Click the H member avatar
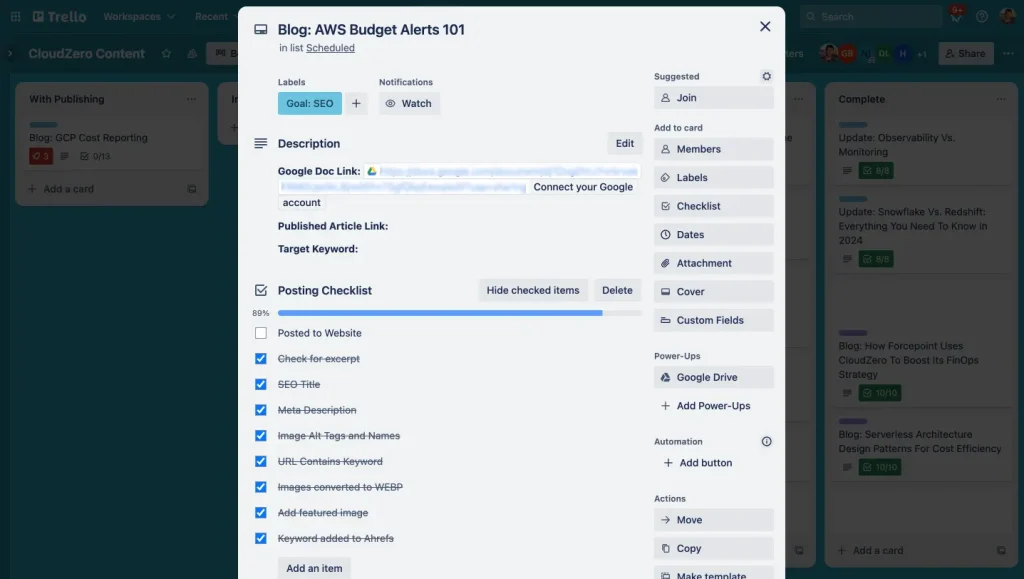 pyautogui.click(x=903, y=54)
